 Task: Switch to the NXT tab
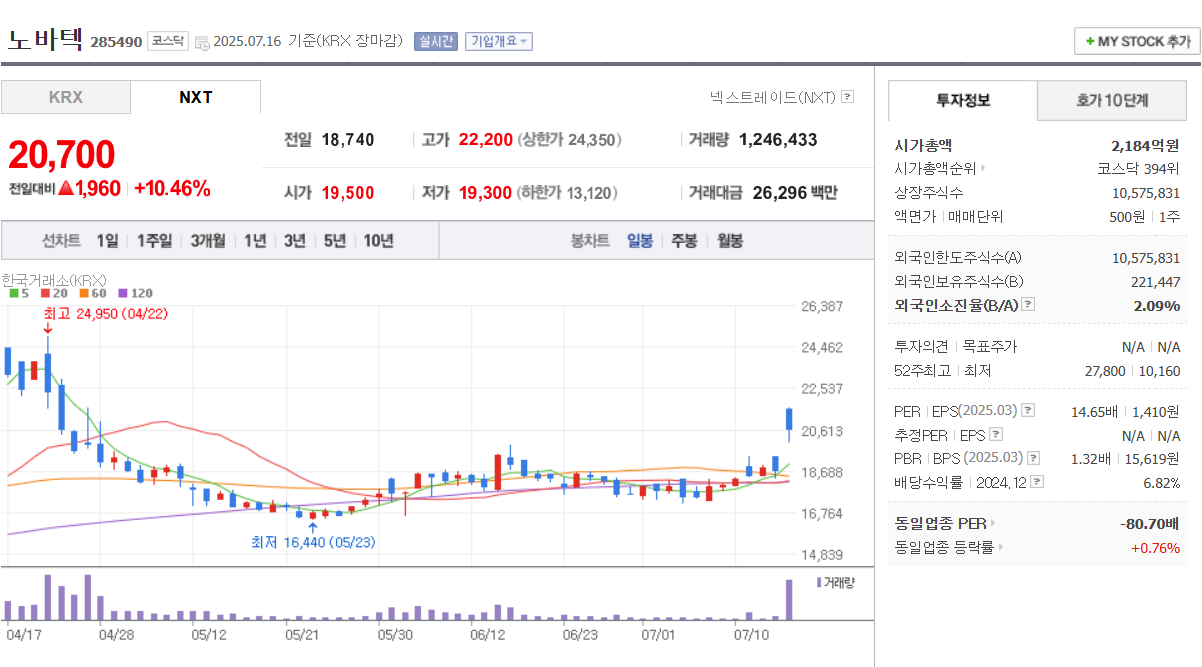[x=196, y=97]
